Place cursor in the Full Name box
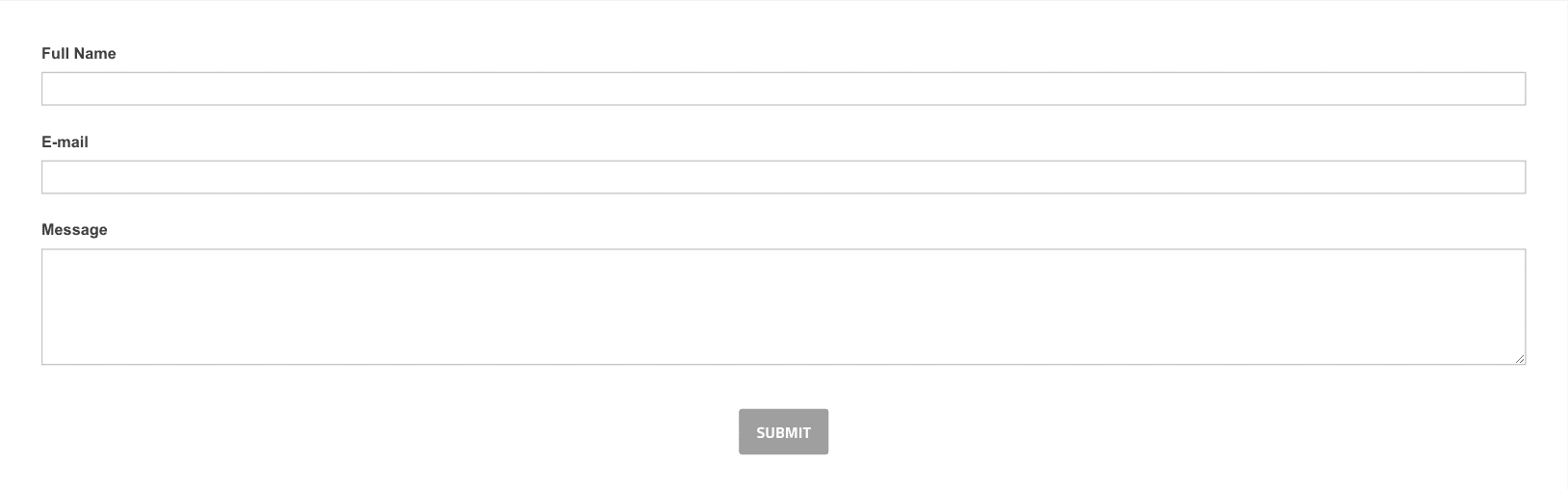The image size is (1568, 489). point(783,89)
